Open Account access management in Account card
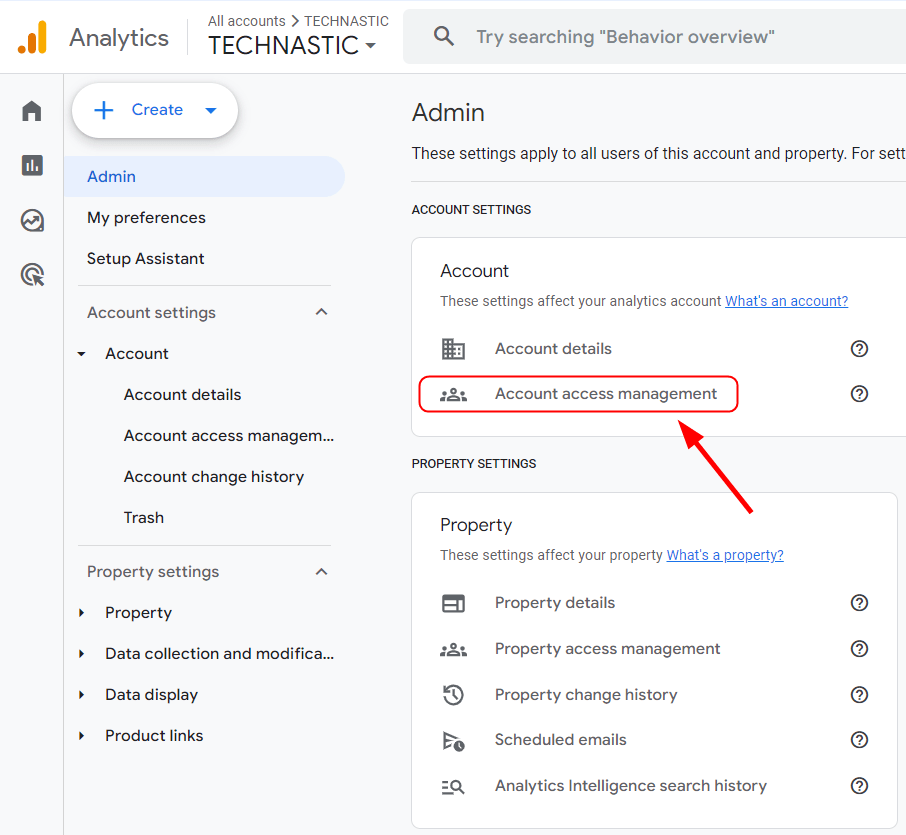 tap(605, 394)
